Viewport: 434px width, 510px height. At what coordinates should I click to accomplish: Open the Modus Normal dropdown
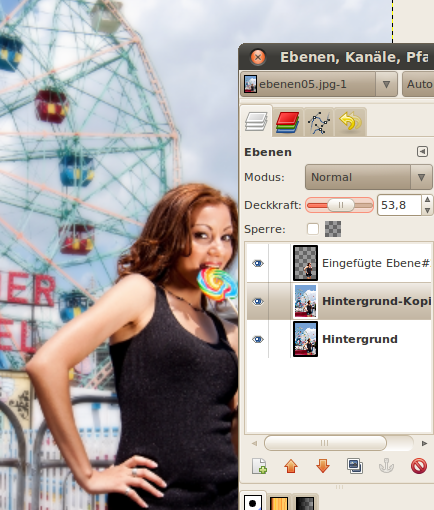click(369, 177)
